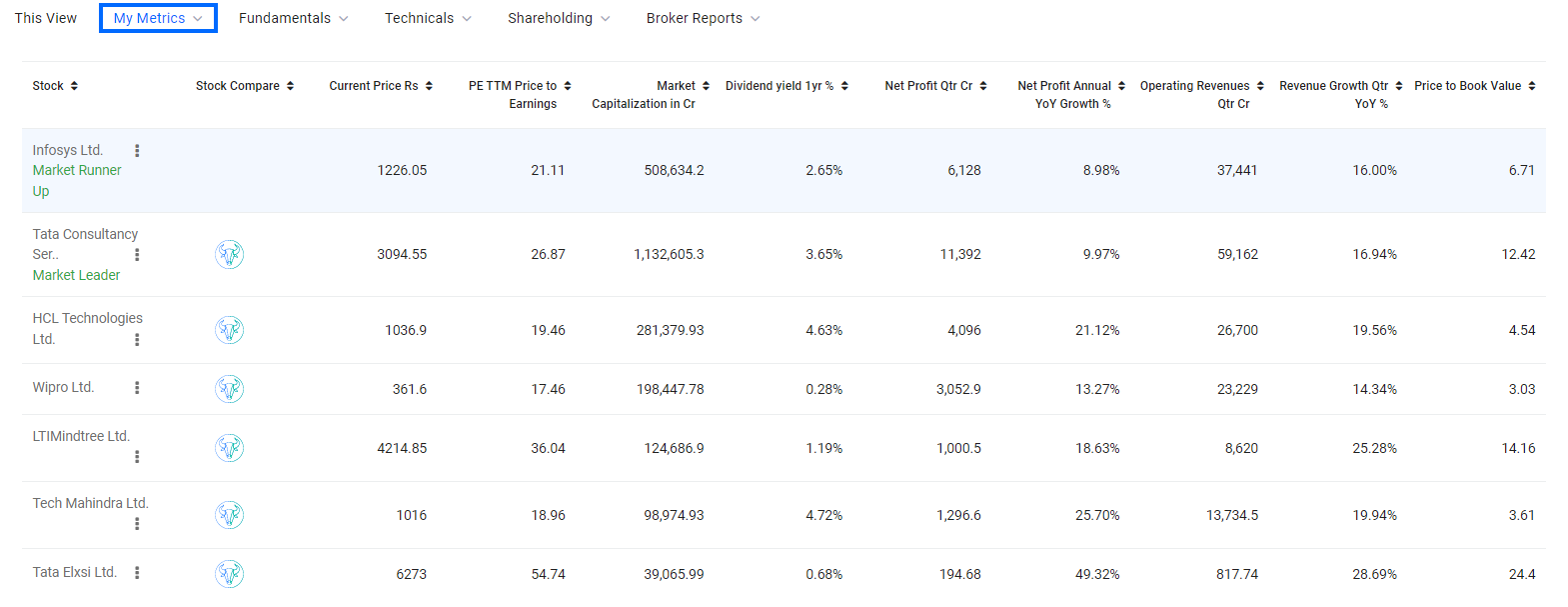Click Tata Consultancy market cap 1,132,605.3
1568x607 pixels.
point(669,254)
